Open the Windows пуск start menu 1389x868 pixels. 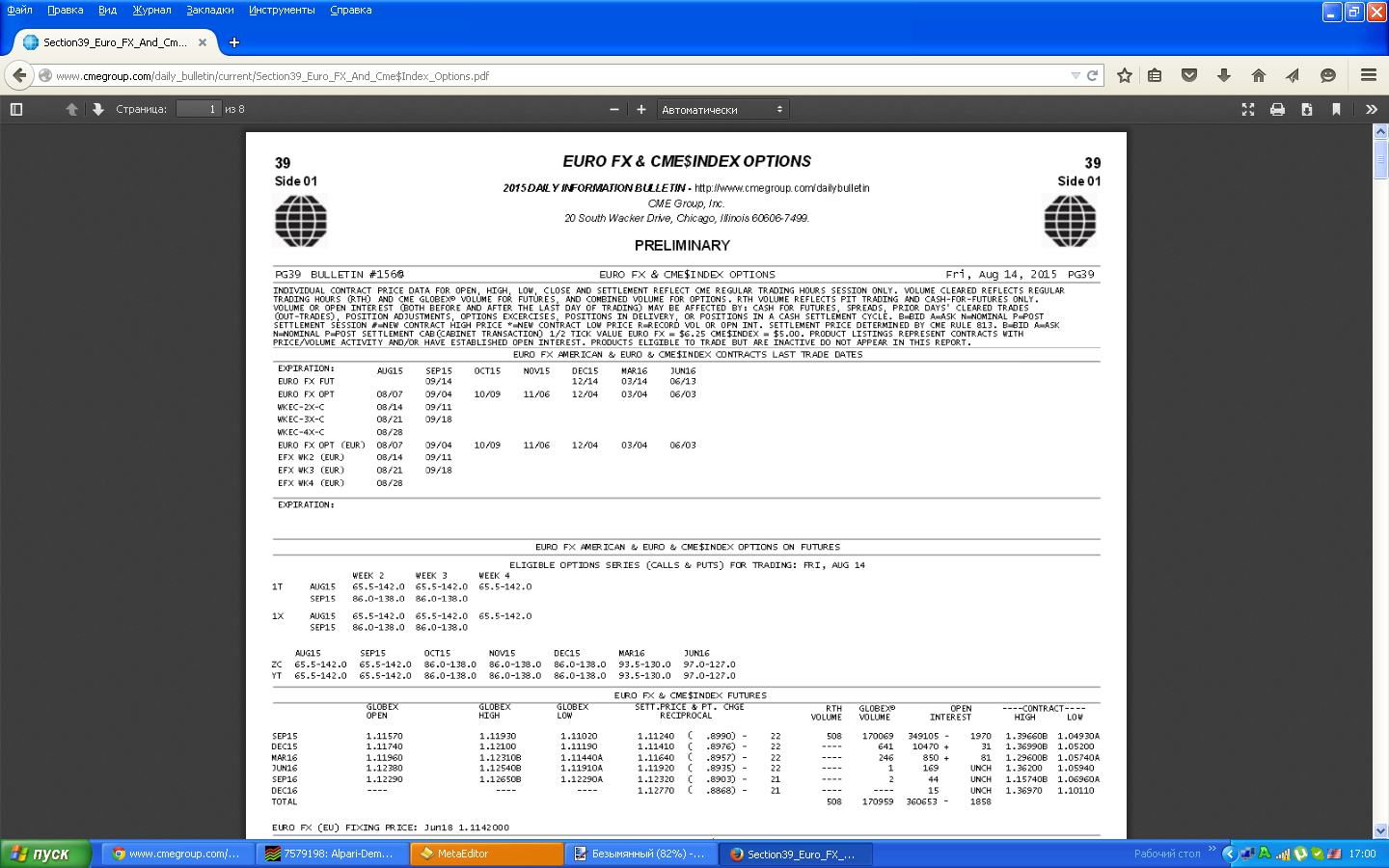45,854
